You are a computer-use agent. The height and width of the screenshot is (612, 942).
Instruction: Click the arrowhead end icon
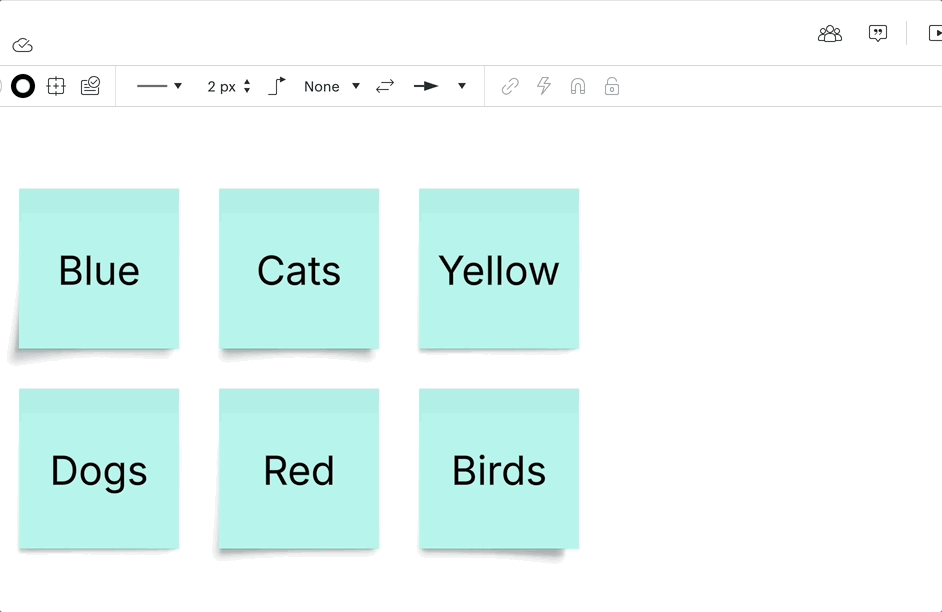[427, 86]
